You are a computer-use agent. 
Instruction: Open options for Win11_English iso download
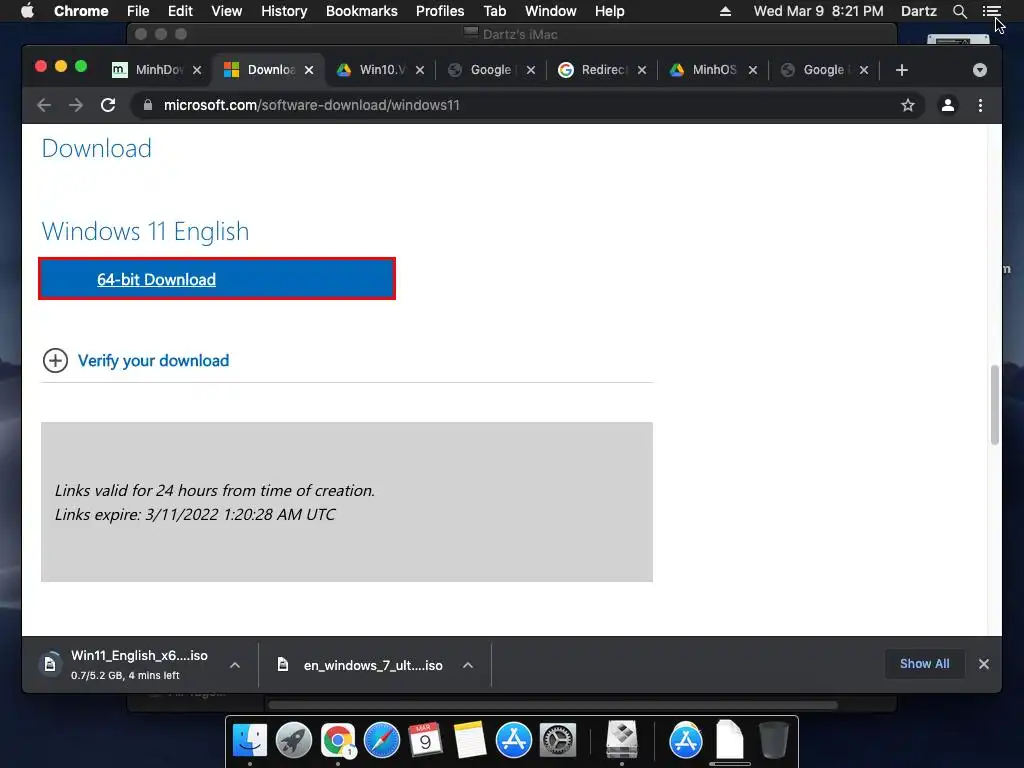pyautogui.click(x=235, y=665)
